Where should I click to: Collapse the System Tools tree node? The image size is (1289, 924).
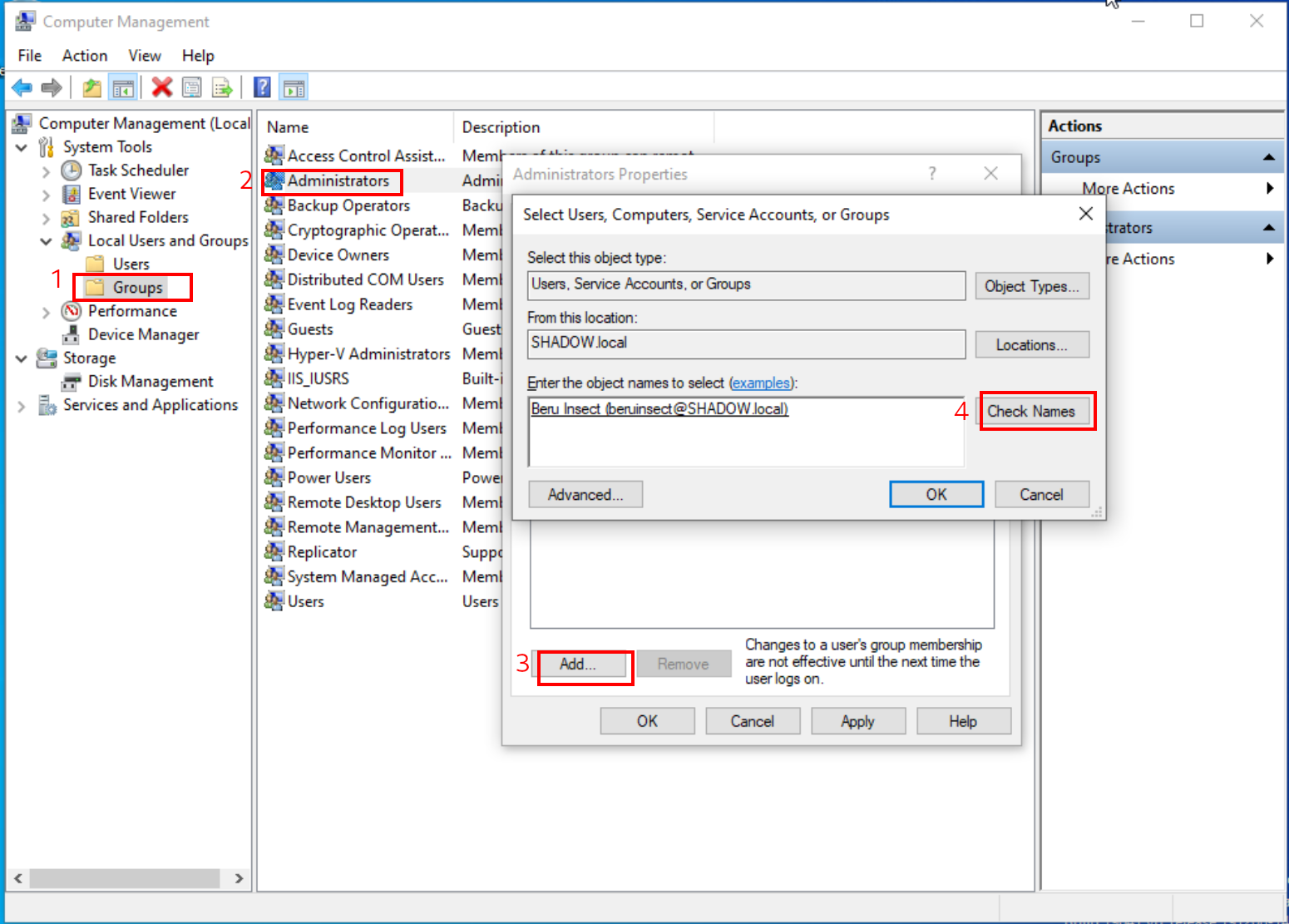tap(22, 147)
